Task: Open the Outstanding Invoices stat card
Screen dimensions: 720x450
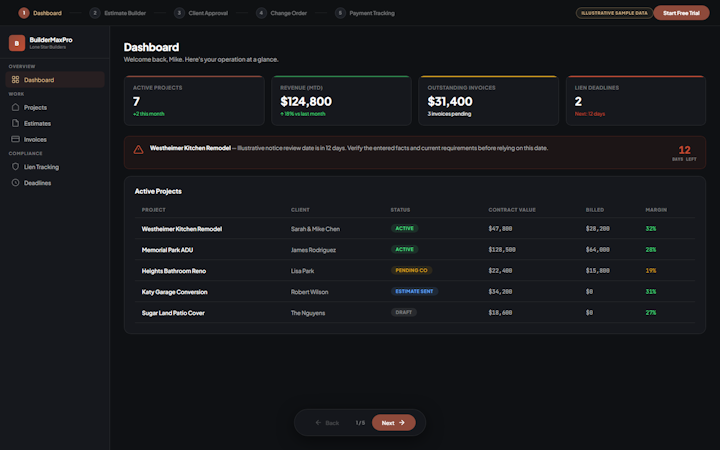Action: [488, 101]
